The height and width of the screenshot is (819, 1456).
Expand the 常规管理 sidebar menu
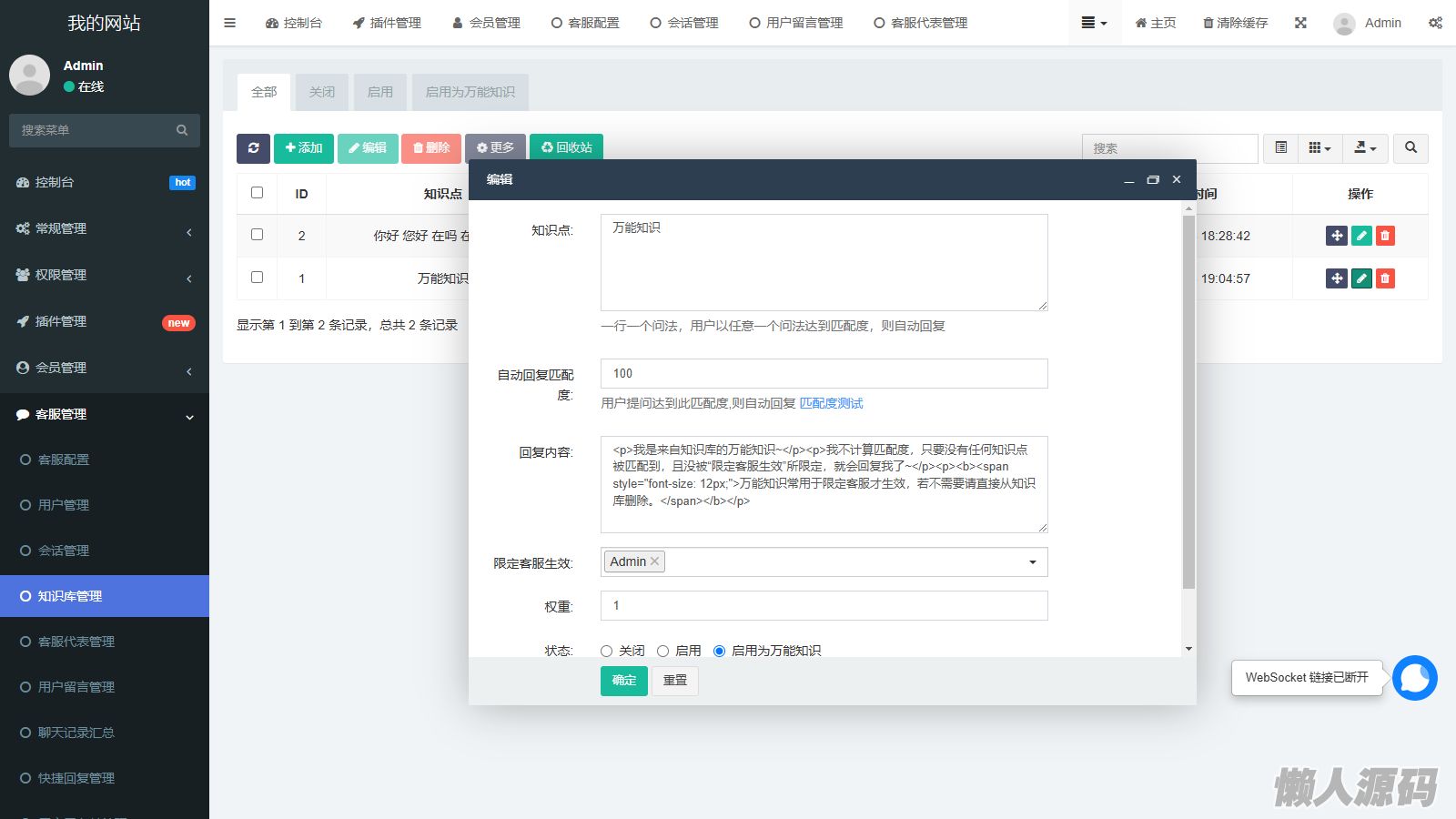coord(105,228)
